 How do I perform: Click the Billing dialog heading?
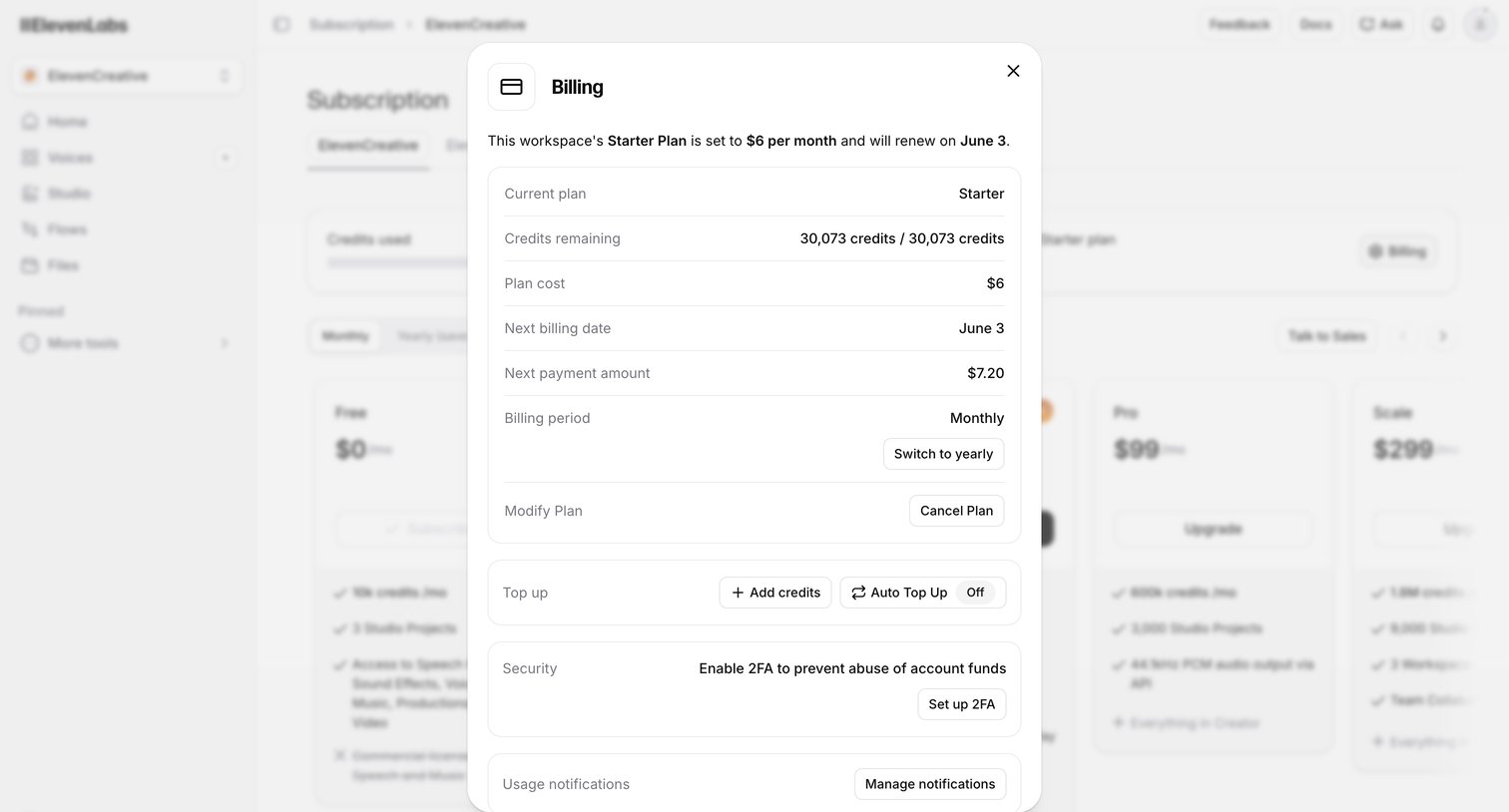coord(577,87)
